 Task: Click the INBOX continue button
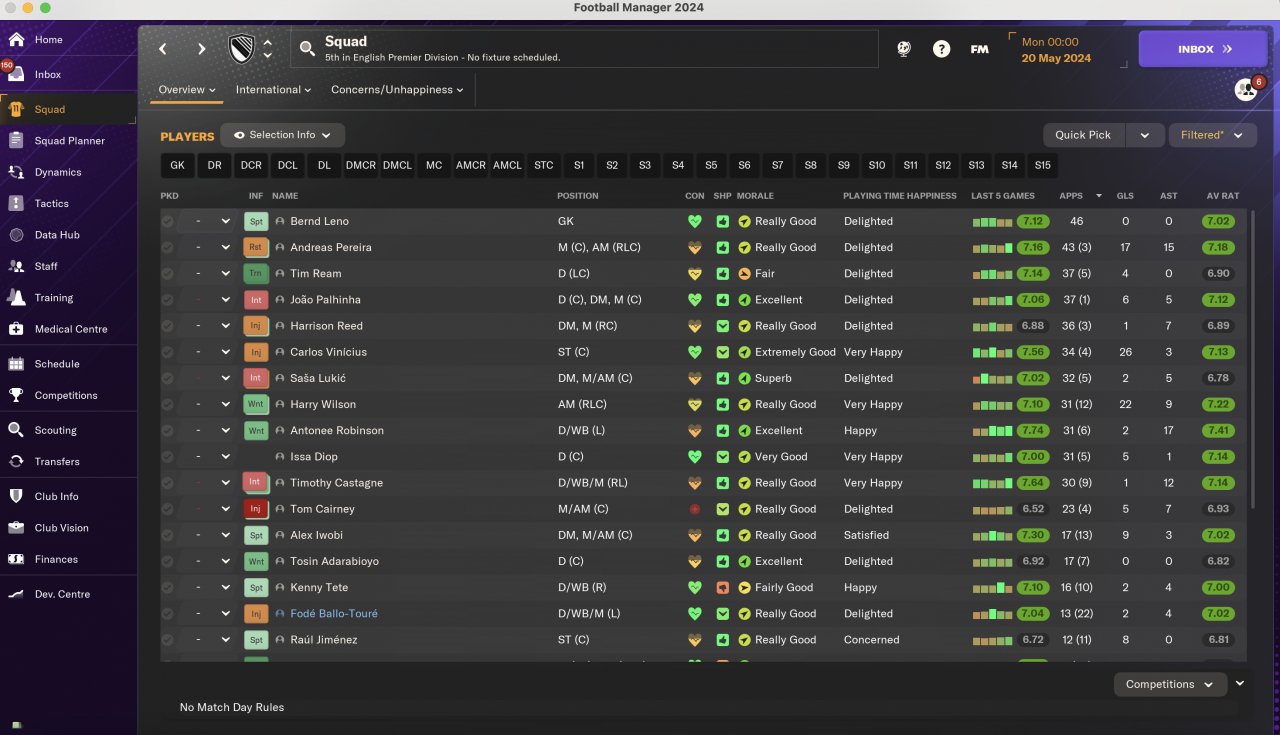pos(1203,49)
